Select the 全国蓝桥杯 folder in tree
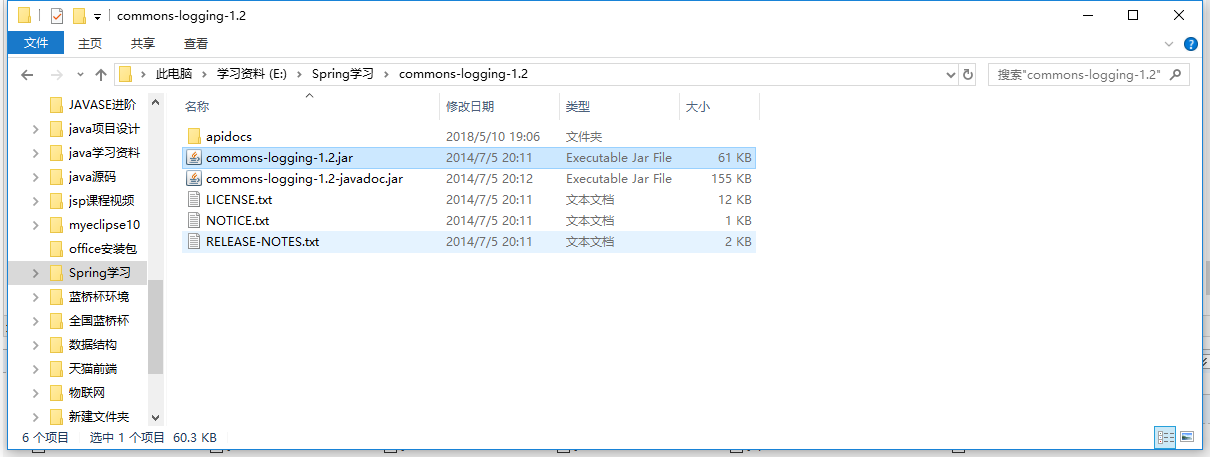This screenshot has width=1210, height=457. 98,321
